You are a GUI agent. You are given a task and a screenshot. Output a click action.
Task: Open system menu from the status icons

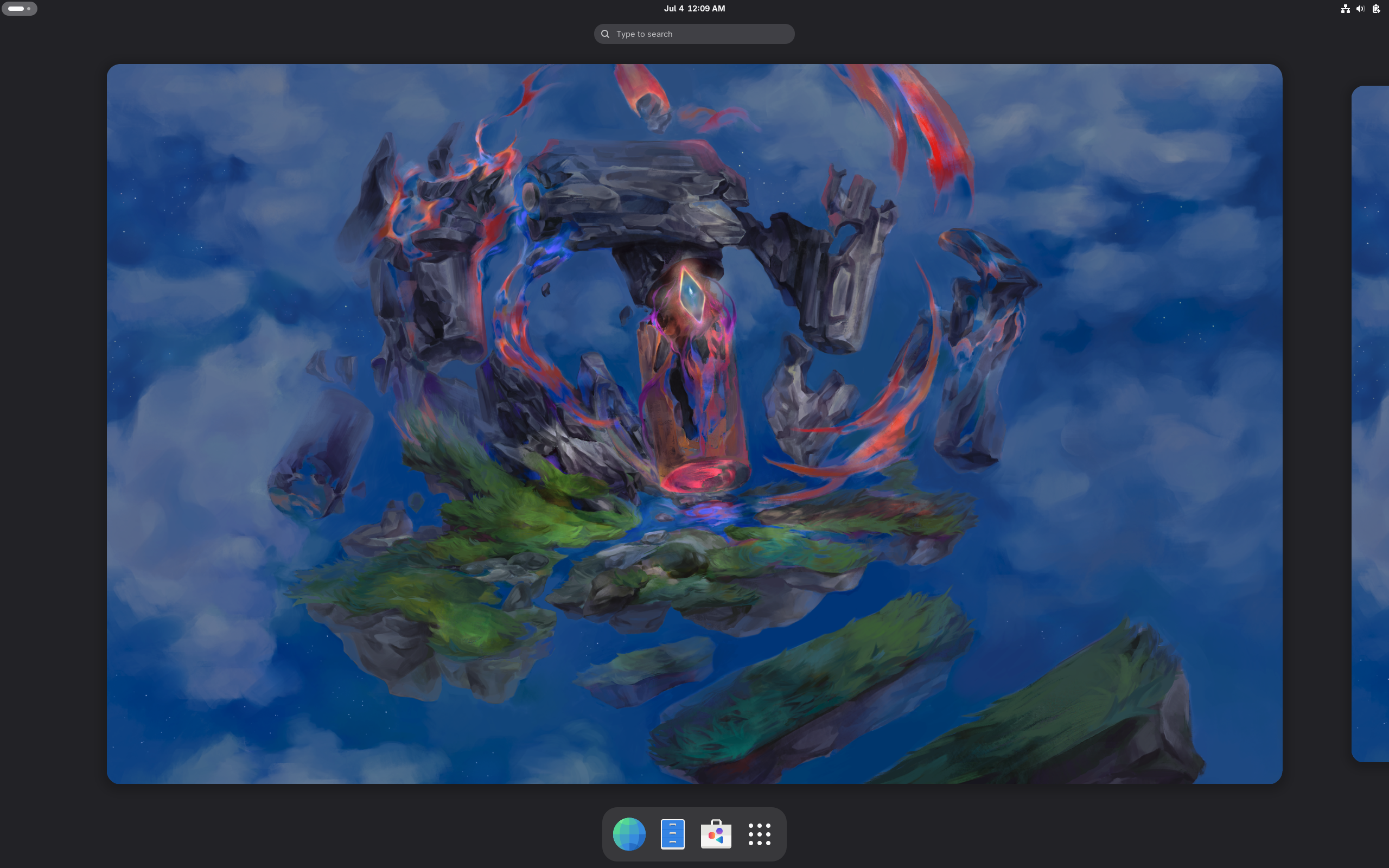click(1360, 9)
